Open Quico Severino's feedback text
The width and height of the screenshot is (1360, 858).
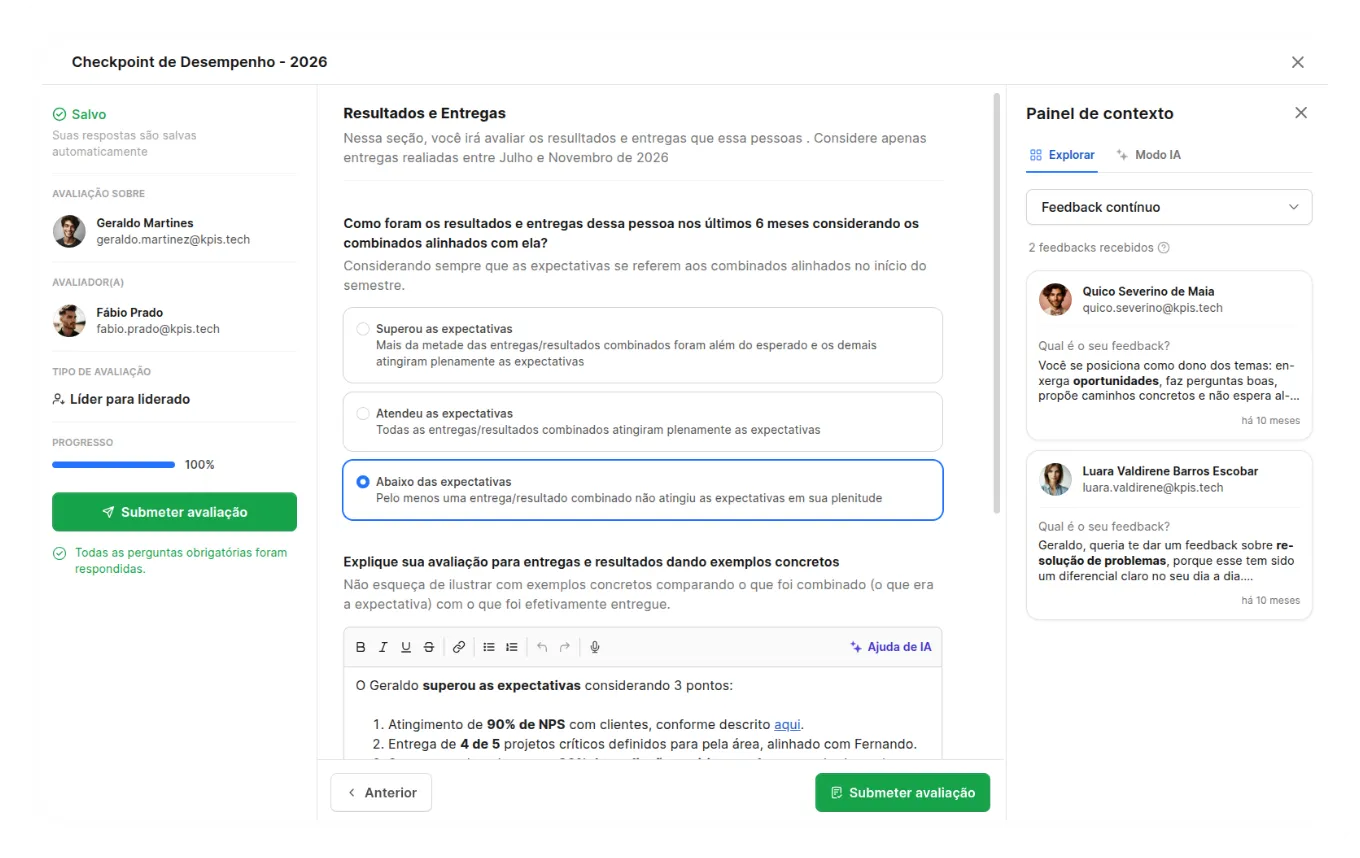click(x=1169, y=379)
